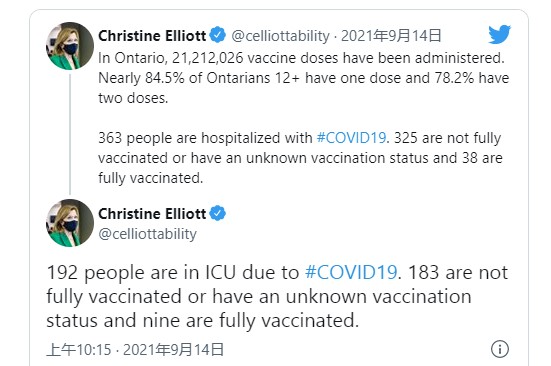Click verified badge beside the first Christine Elliott name
The width and height of the screenshot is (551, 366).
coord(218,35)
